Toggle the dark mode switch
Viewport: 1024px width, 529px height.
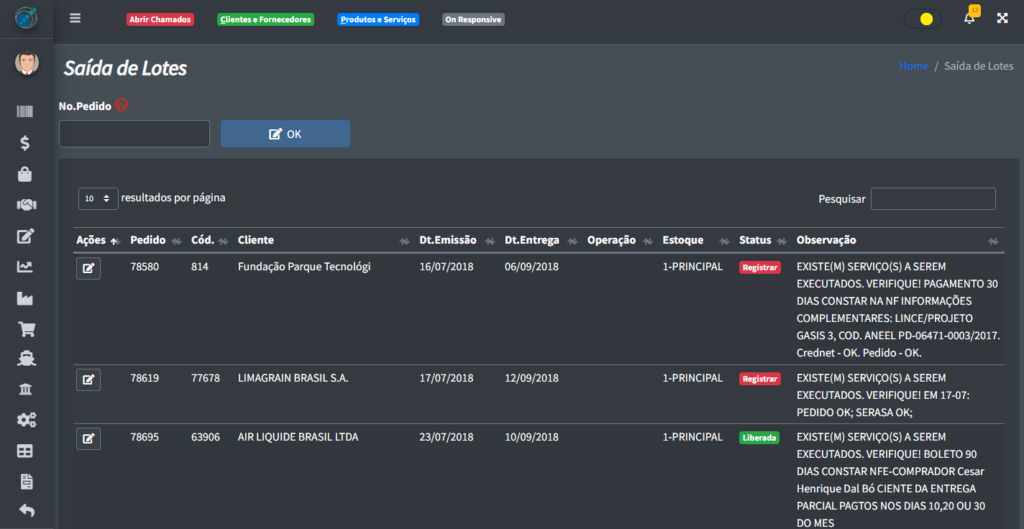point(922,19)
